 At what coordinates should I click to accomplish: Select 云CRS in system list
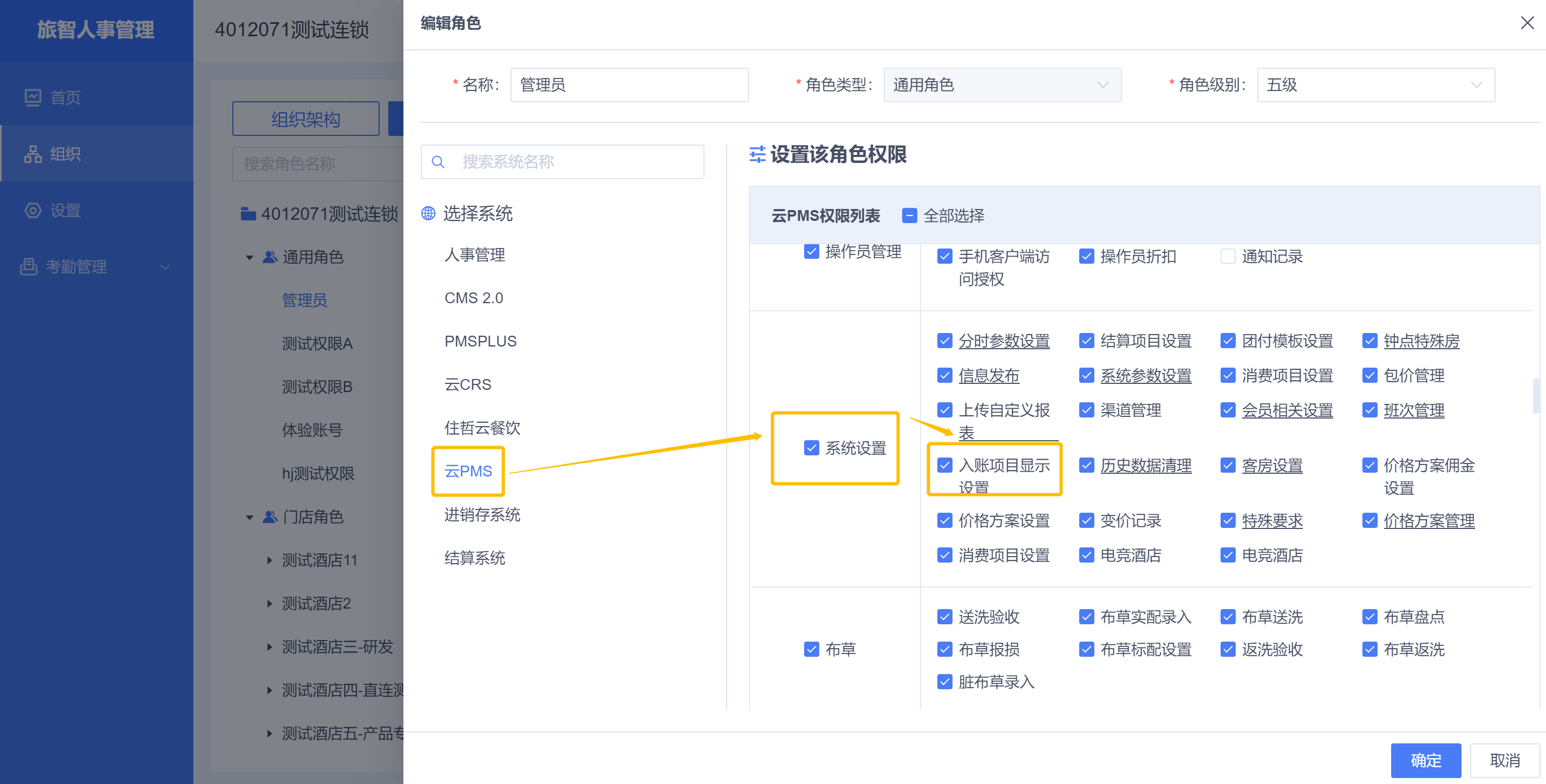(x=467, y=384)
